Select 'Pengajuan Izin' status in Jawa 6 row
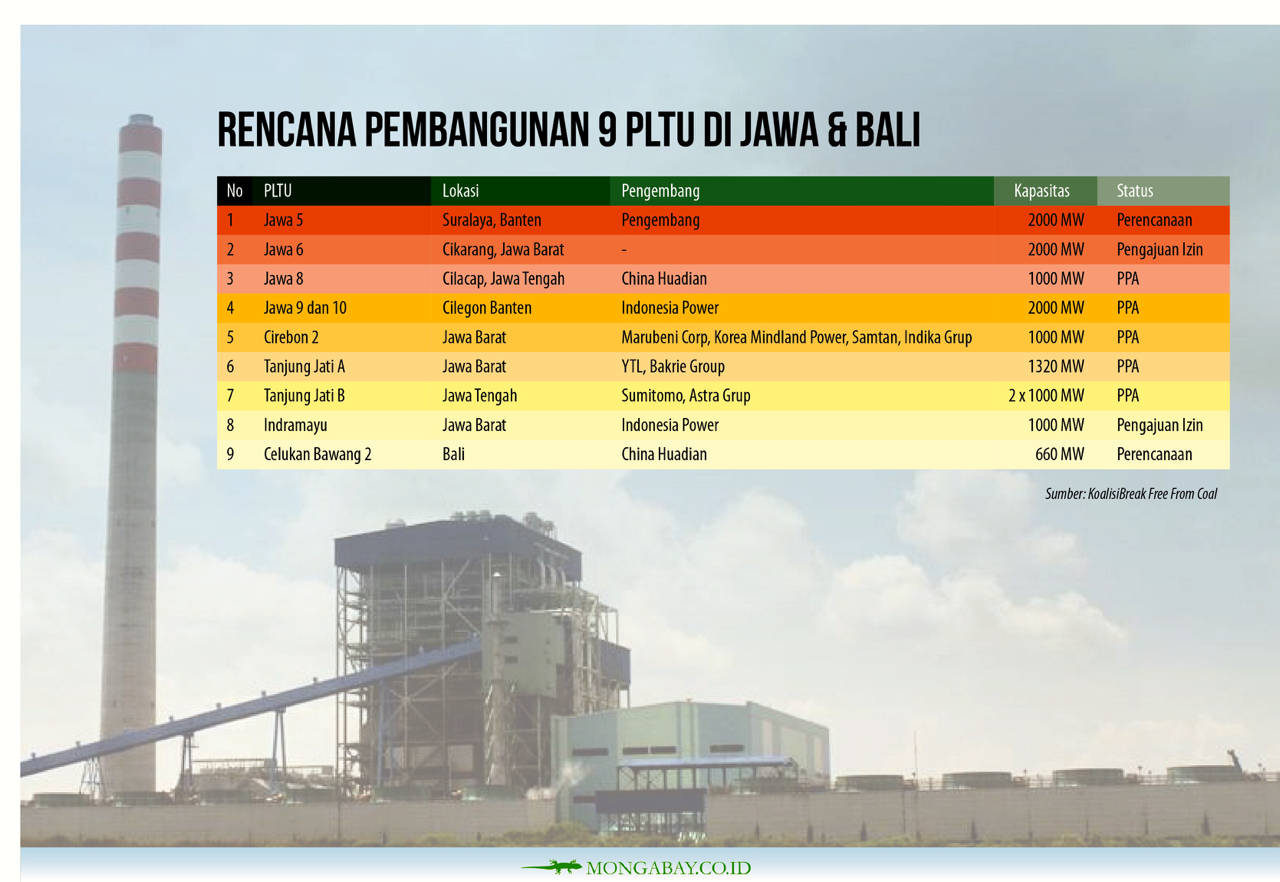1280x882 pixels. pyautogui.click(x=1160, y=249)
